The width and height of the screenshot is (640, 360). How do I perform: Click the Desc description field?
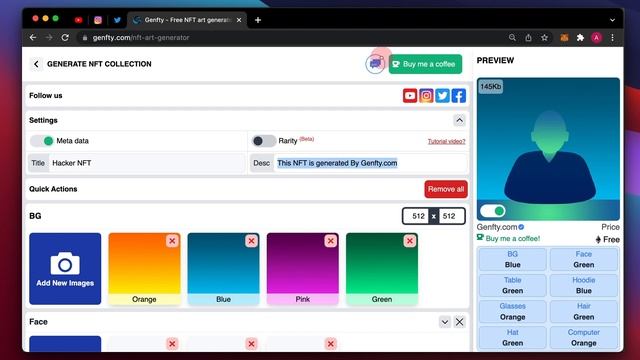[x=371, y=163]
